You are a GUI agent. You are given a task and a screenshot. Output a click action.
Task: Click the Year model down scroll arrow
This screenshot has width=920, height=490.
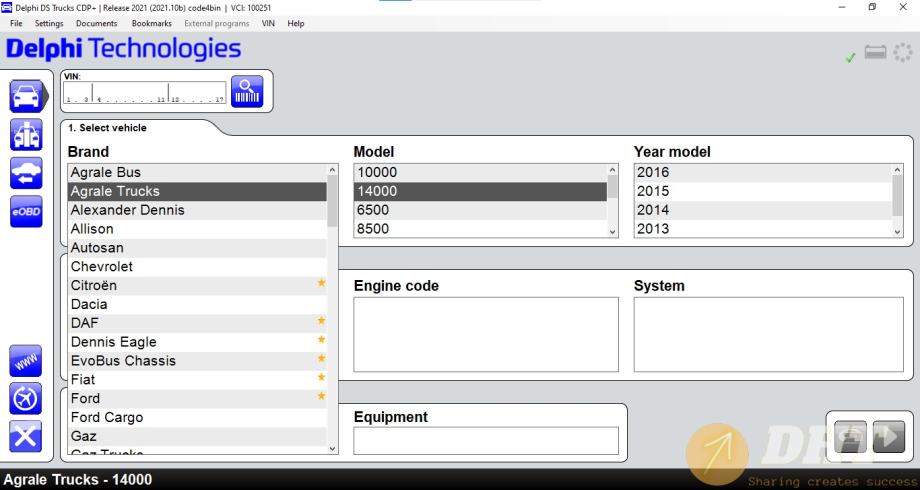(x=898, y=231)
